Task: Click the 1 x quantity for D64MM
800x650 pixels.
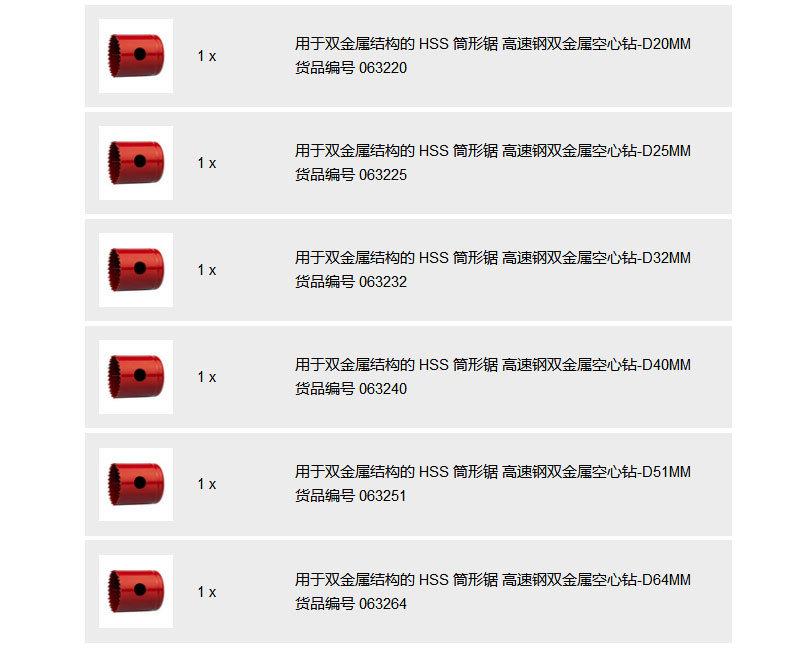Action: [x=207, y=592]
